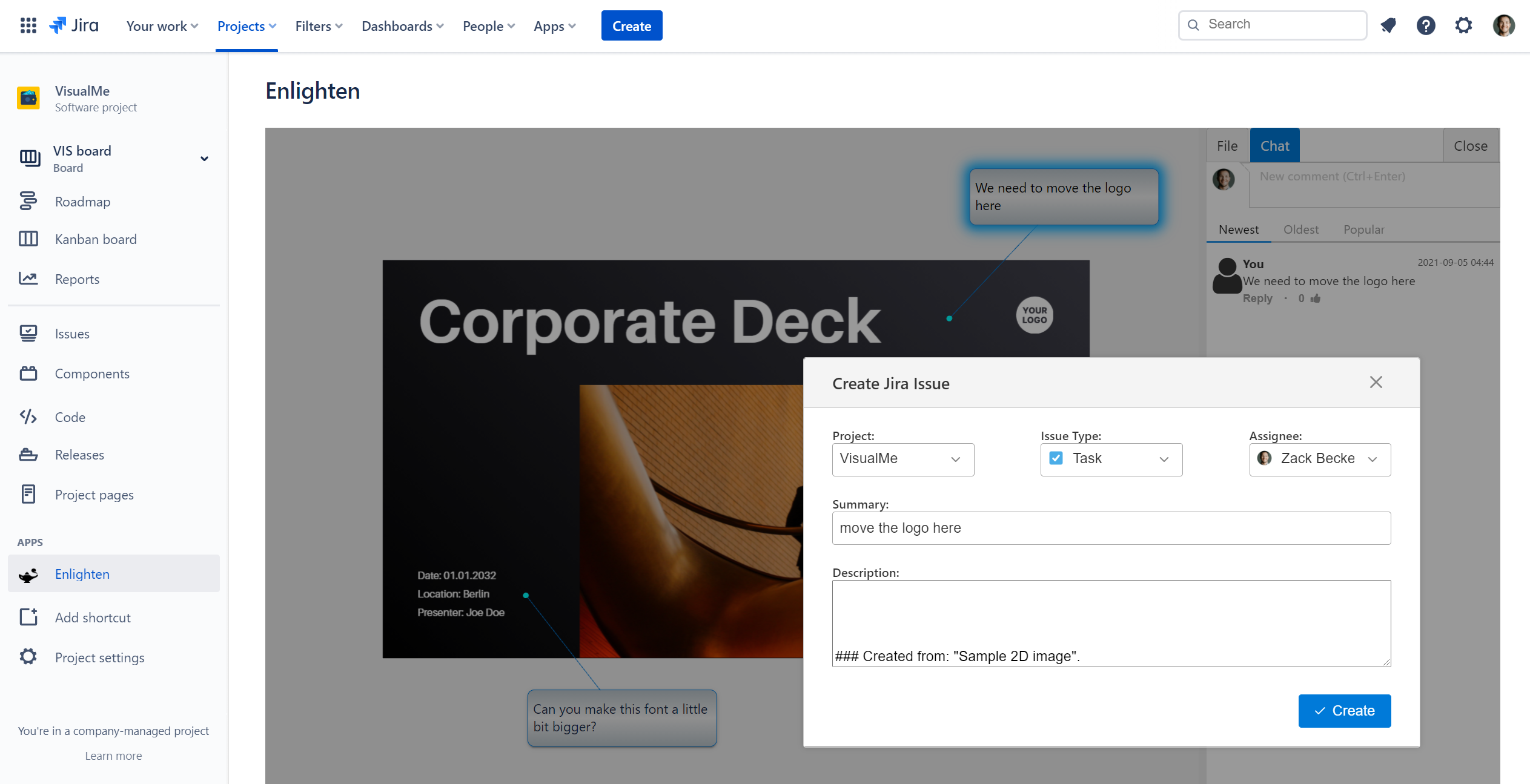Click the font-size comment annotation bubble

[621, 718]
